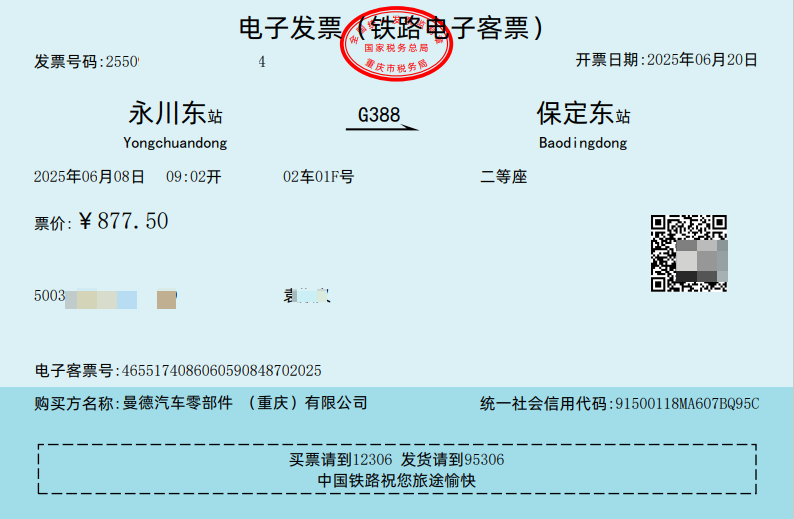Click the 统一社会信用代码 credit code value
The height and width of the screenshot is (519, 794).
pyautogui.click(x=685, y=404)
